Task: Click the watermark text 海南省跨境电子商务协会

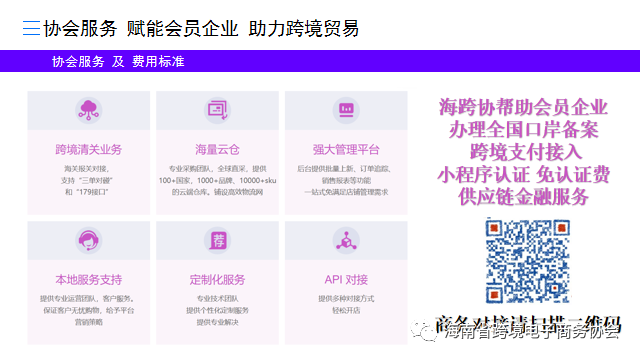Action: tap(532, 332)
